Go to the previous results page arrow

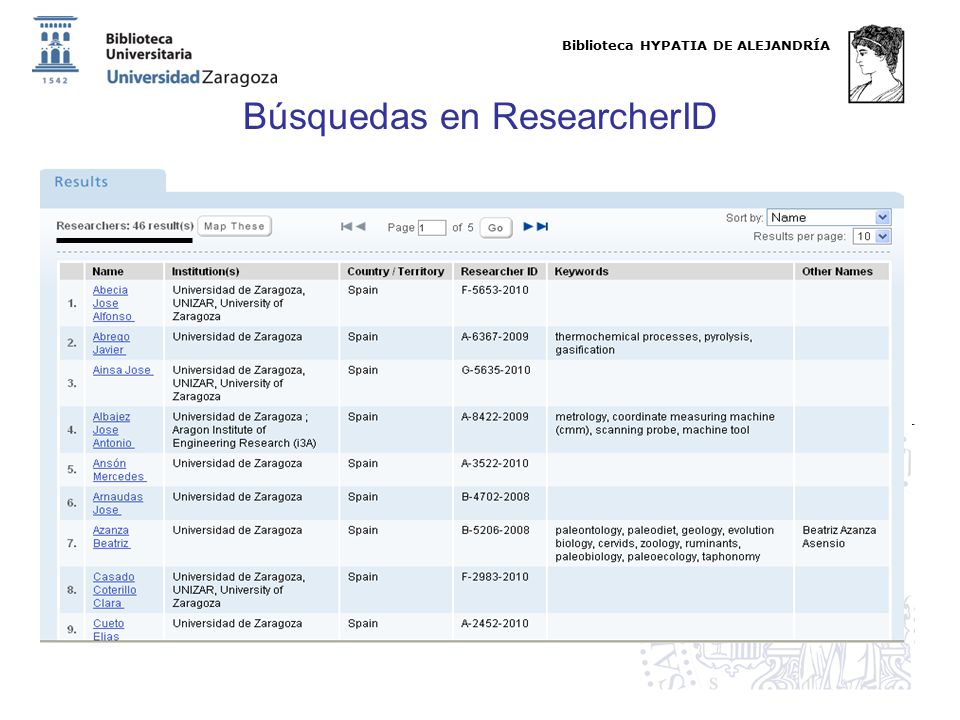tap(361, 227)
